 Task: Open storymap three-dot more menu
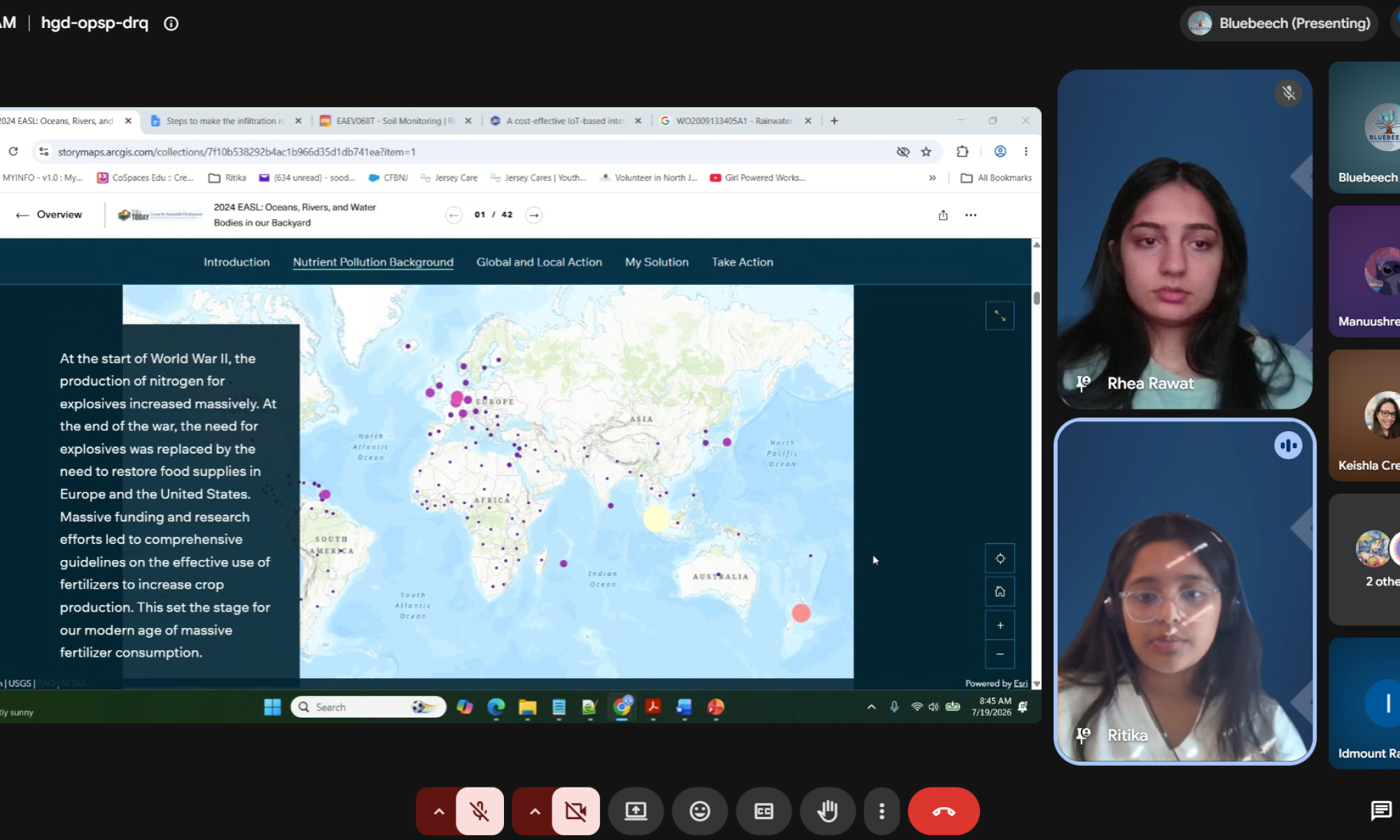tap(971, 215)
